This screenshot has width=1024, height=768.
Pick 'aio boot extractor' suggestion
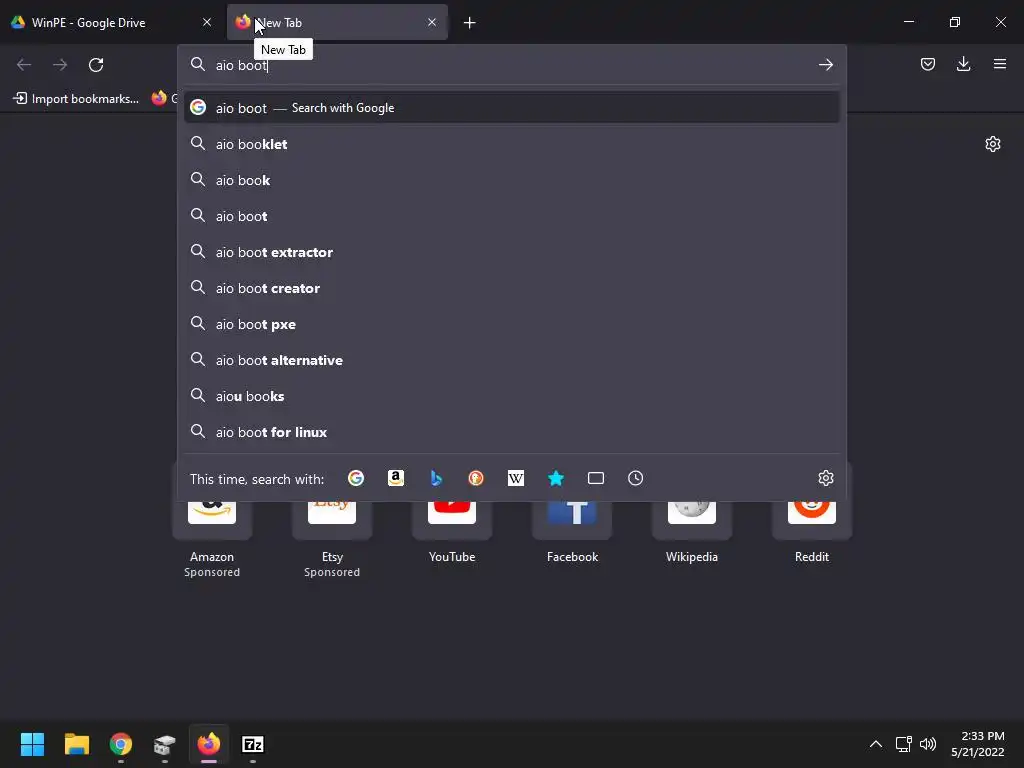pos(511,252)
